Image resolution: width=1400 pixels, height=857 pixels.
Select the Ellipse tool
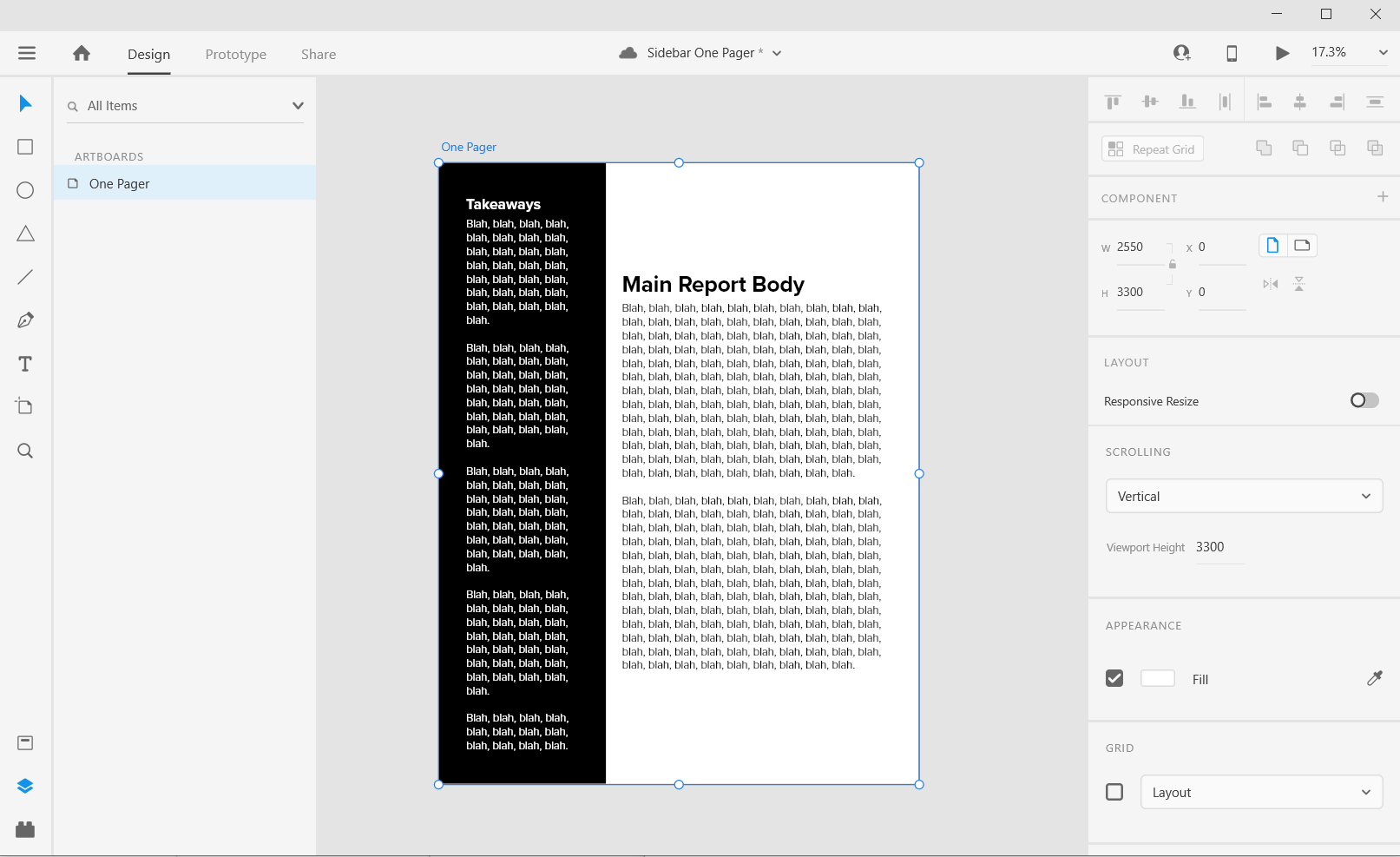tap(24, 189)
